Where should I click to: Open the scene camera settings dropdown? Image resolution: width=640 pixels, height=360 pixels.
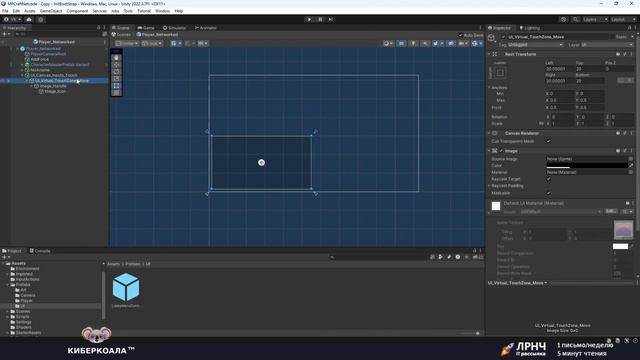[462, 43]
